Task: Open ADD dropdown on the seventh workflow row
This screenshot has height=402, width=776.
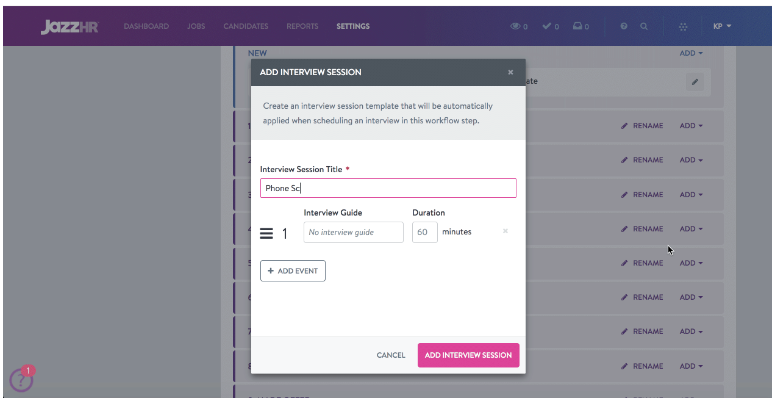Action: 691,331
